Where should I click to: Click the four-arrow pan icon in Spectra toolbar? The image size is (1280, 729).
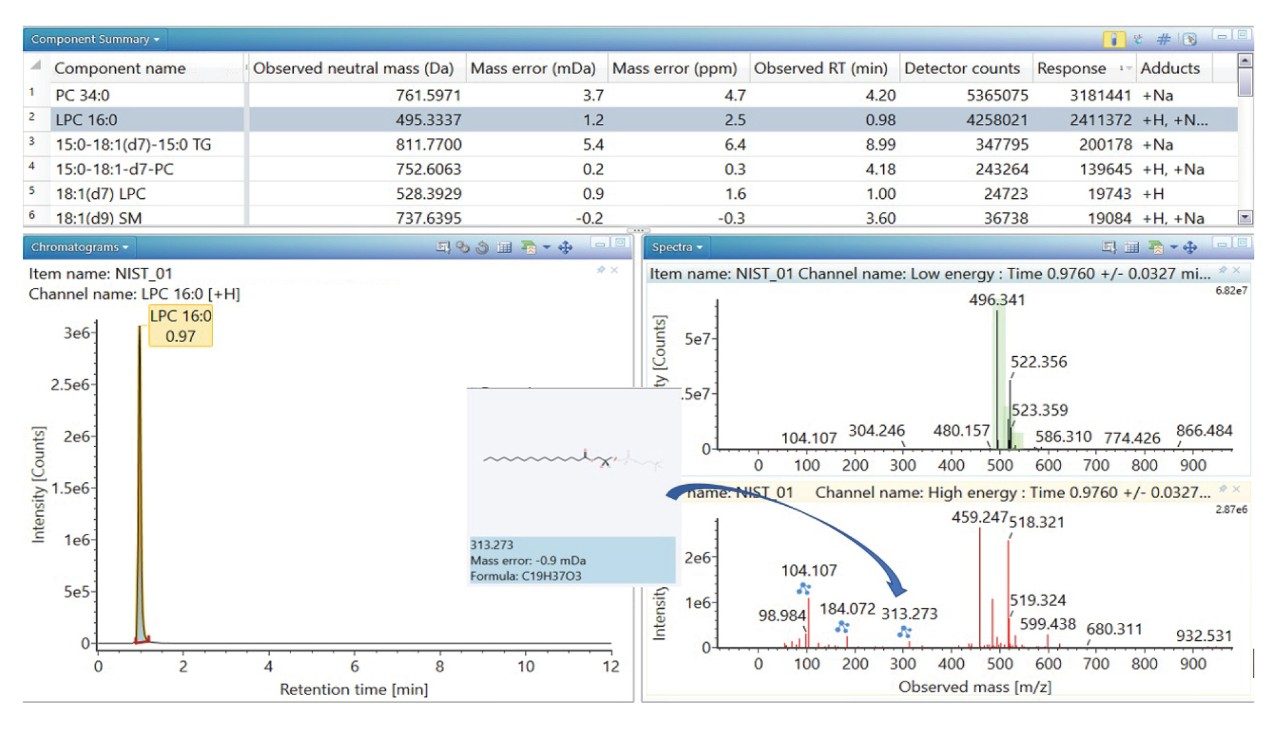(x=1190, y=247)
